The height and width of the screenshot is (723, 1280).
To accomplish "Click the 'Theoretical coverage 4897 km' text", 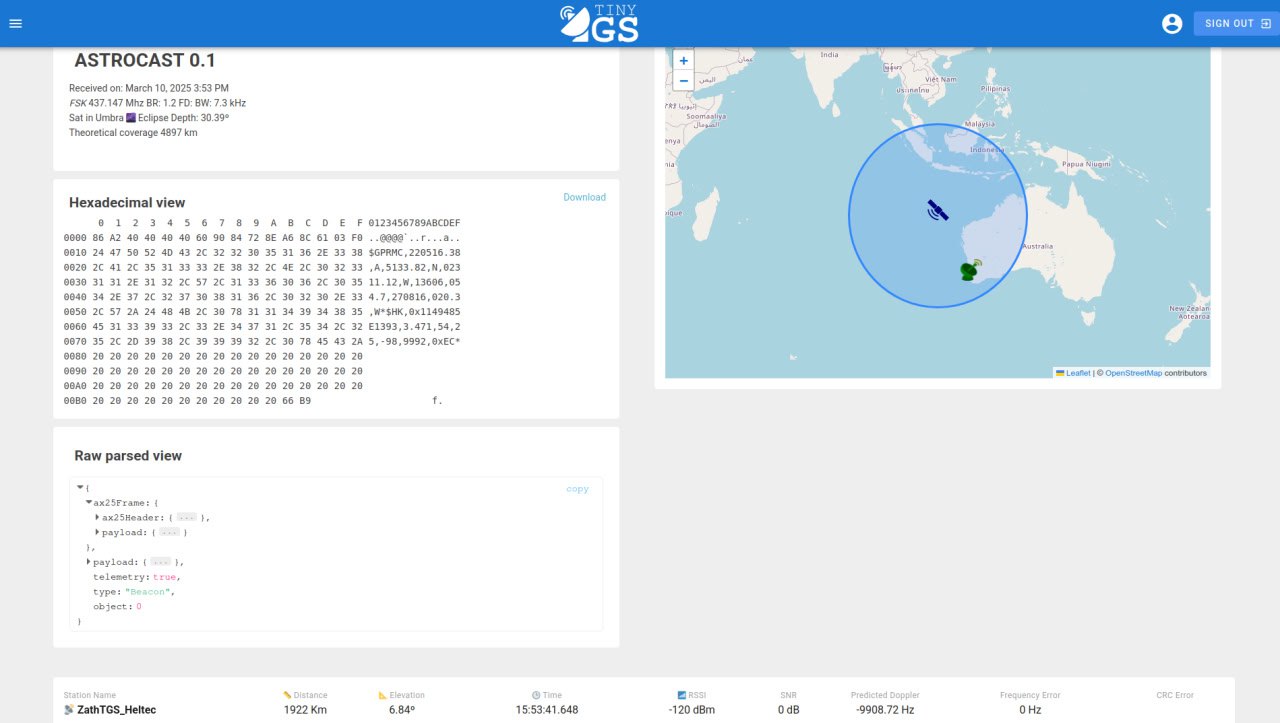I will point(133,132).
